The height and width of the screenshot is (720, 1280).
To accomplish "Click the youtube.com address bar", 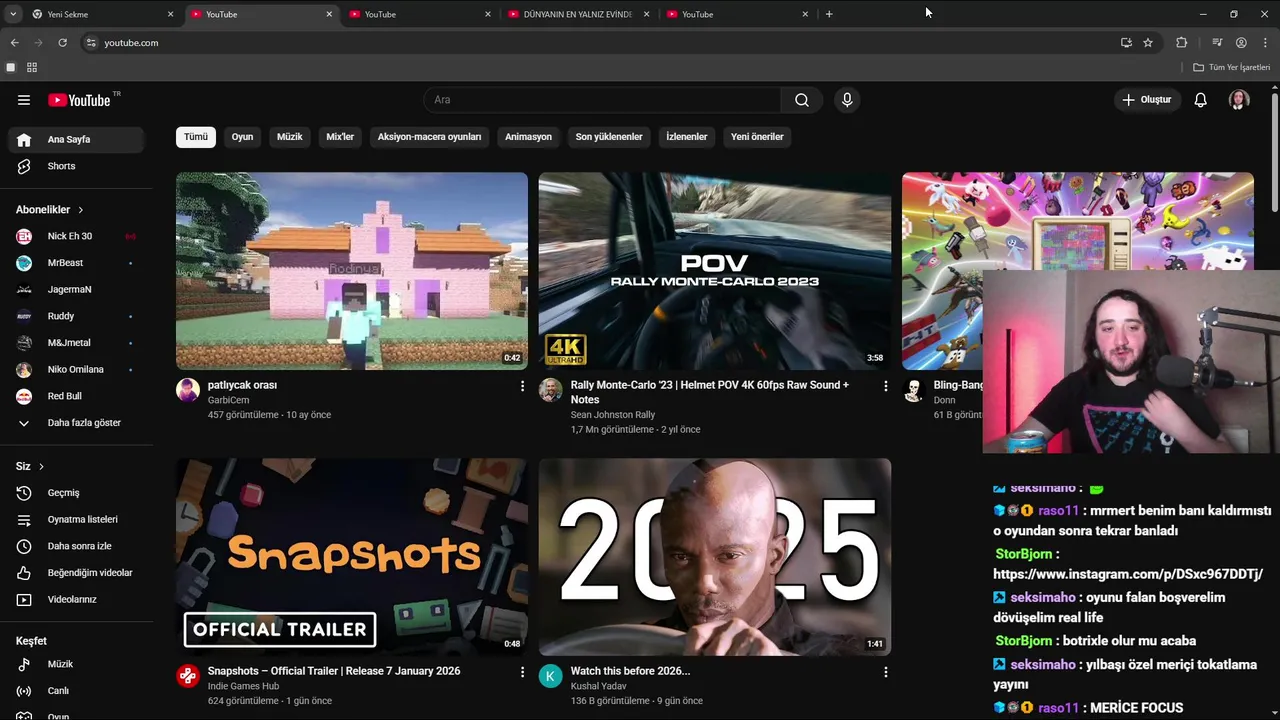I will click(600, 43).
